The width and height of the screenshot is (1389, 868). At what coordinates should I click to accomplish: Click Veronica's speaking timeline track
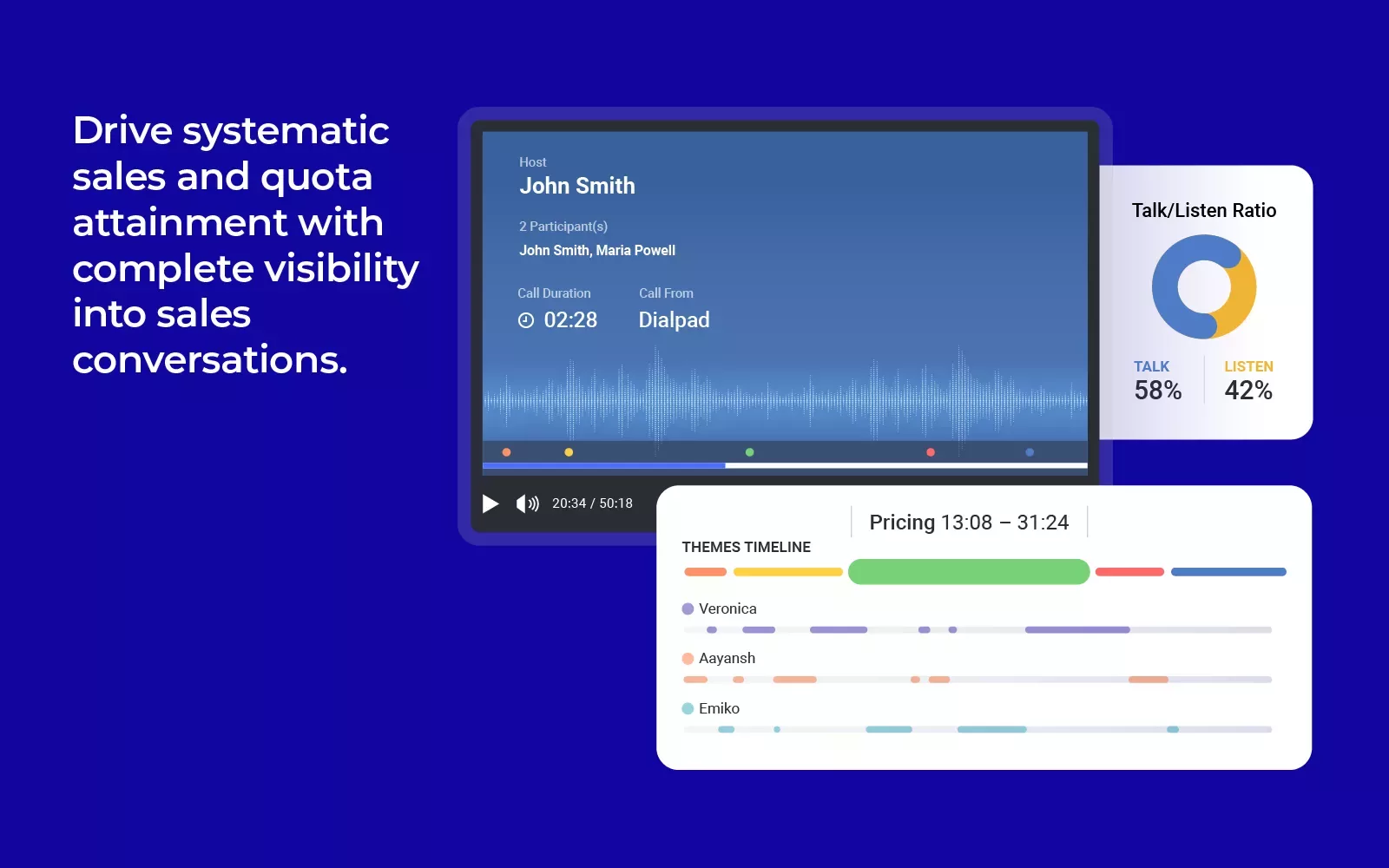[x=978, y=630]
